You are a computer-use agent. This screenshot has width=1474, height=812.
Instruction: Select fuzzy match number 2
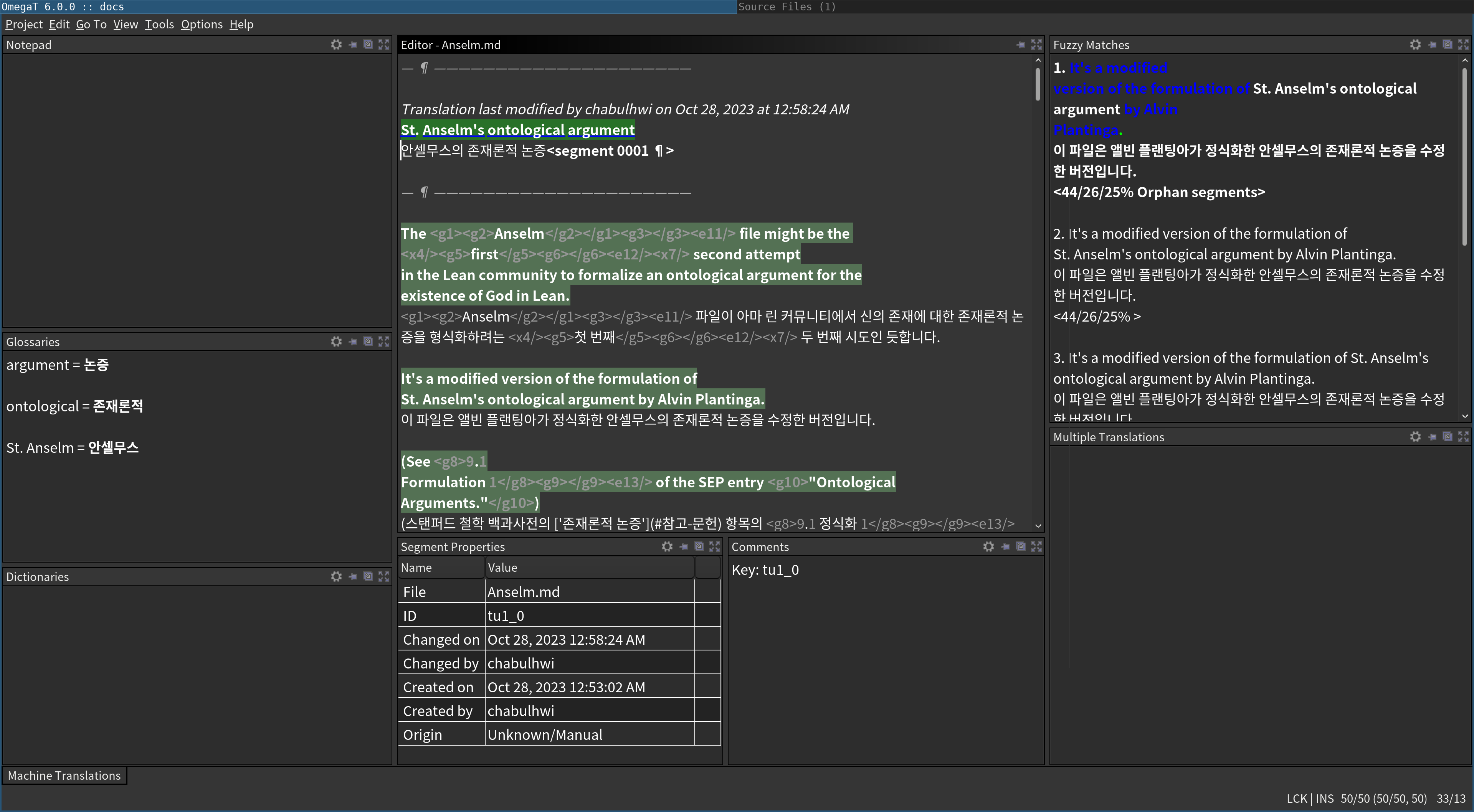coord(1249,275)
